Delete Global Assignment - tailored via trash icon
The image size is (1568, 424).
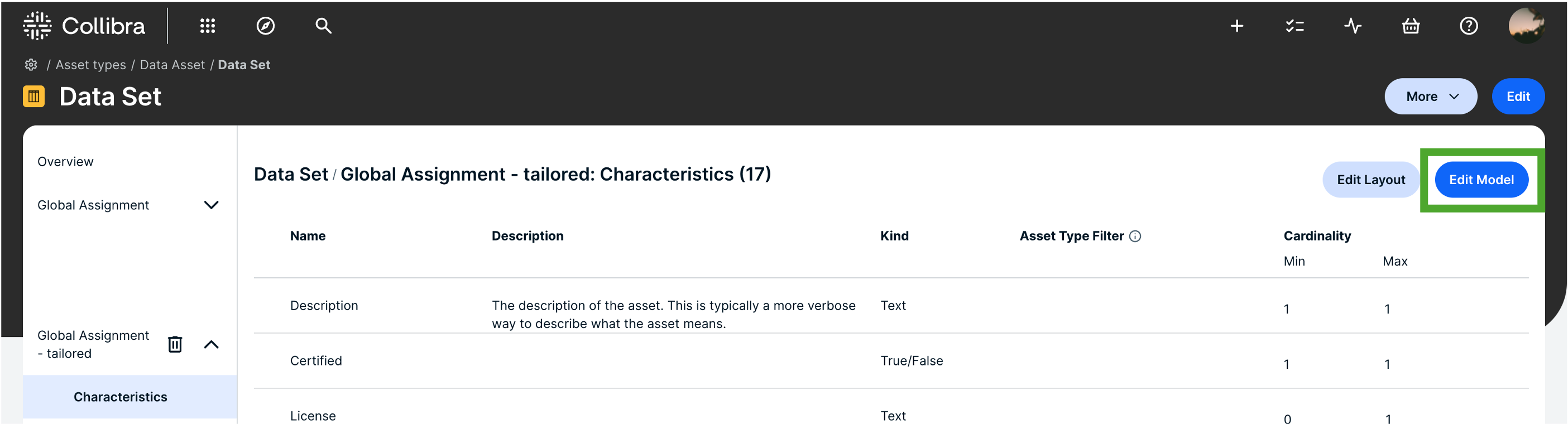tap(175, 344)
